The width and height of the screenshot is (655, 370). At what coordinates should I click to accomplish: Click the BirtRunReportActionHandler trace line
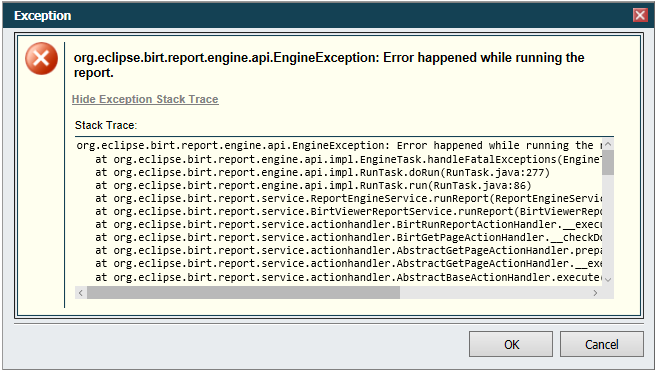pyautogui.click(x=348, y=224)
